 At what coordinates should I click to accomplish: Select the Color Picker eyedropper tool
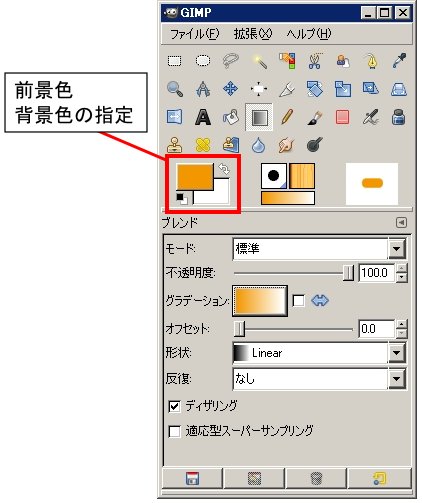click(x=399, y=61)
